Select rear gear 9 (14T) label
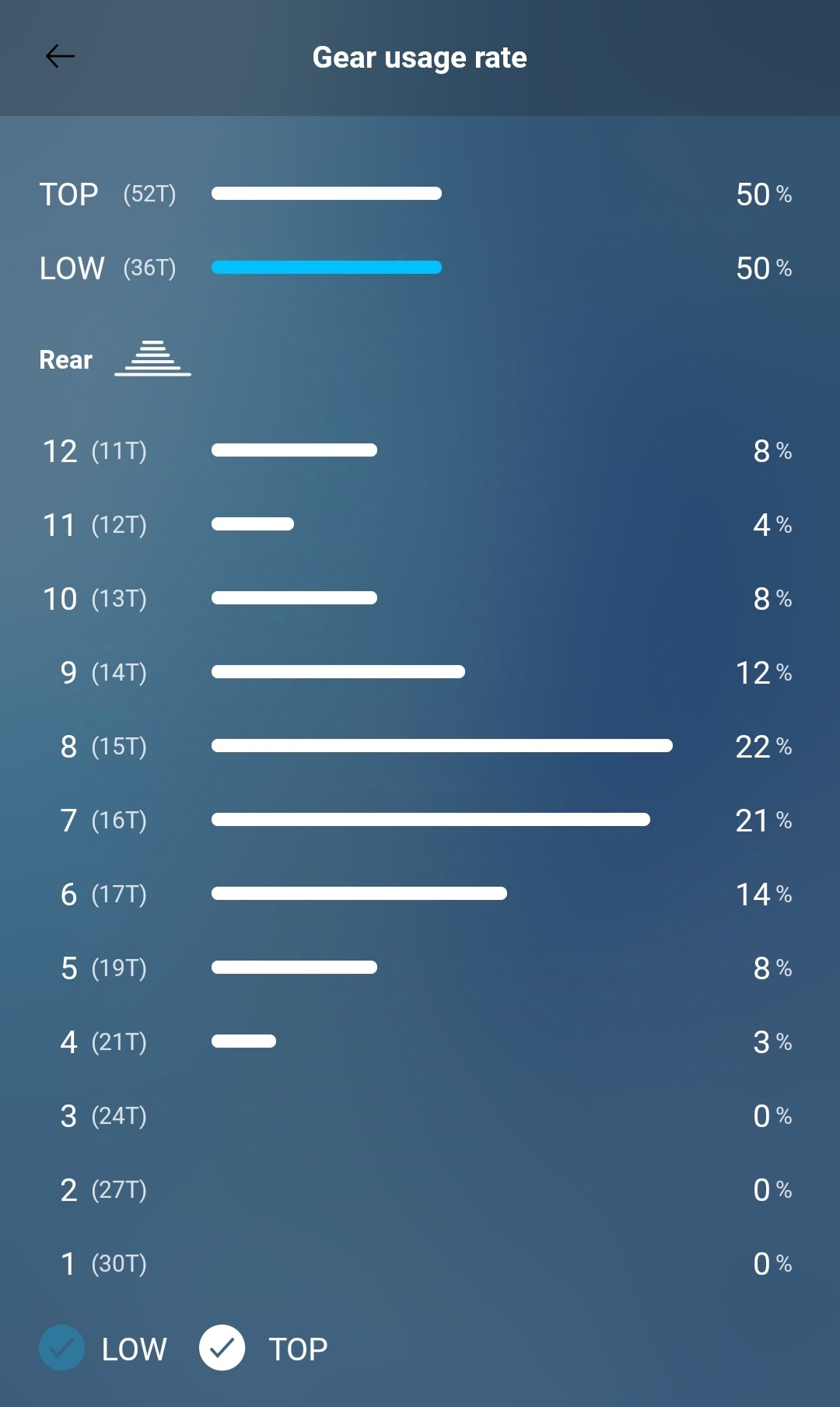This screenshot has width=840, height=1407. (x=103, y=673)
